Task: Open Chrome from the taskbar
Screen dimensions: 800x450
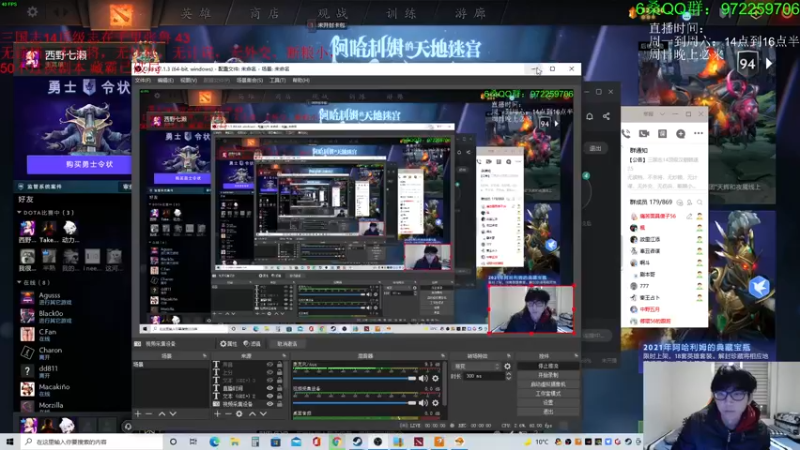Action: [337, 442]
